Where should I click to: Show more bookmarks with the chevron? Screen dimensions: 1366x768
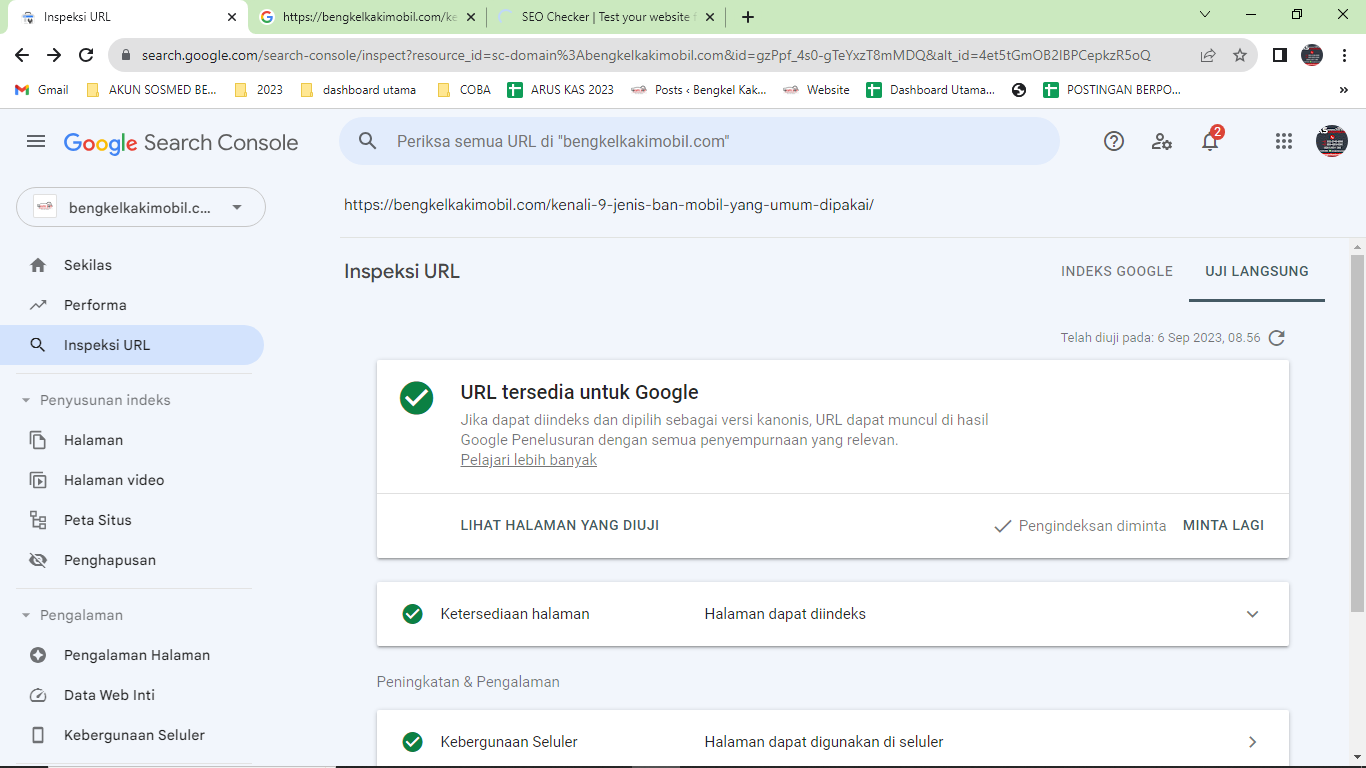point(1344,90)
